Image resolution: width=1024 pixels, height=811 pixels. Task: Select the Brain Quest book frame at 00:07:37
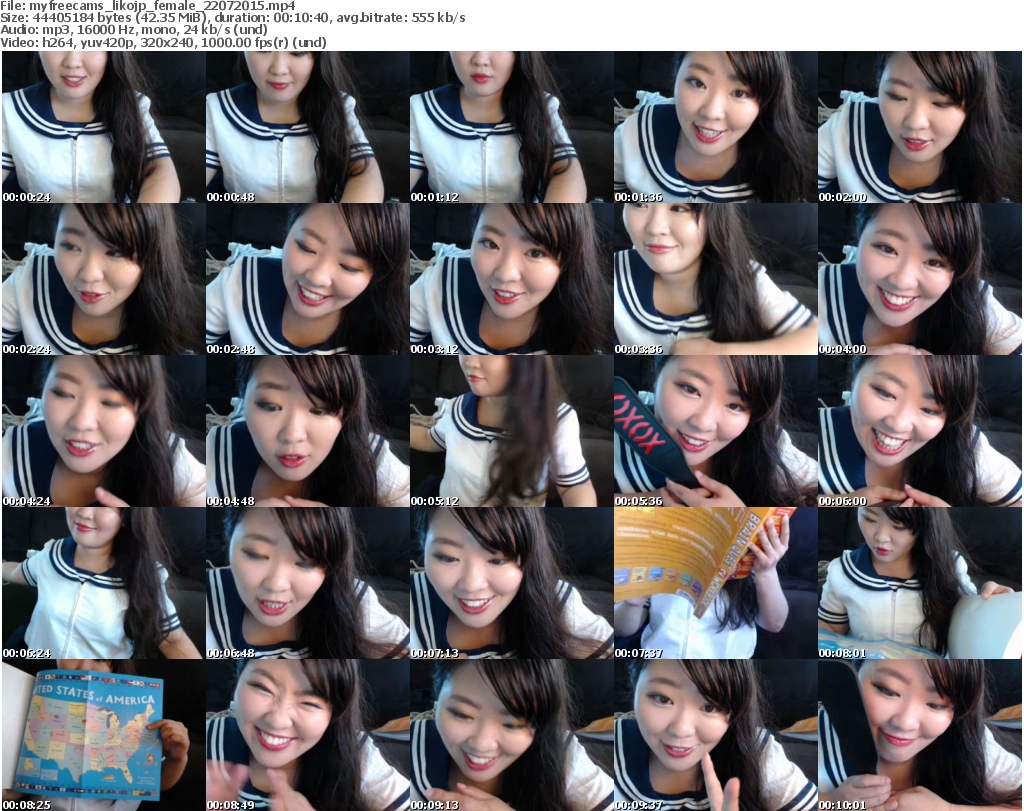715,583
